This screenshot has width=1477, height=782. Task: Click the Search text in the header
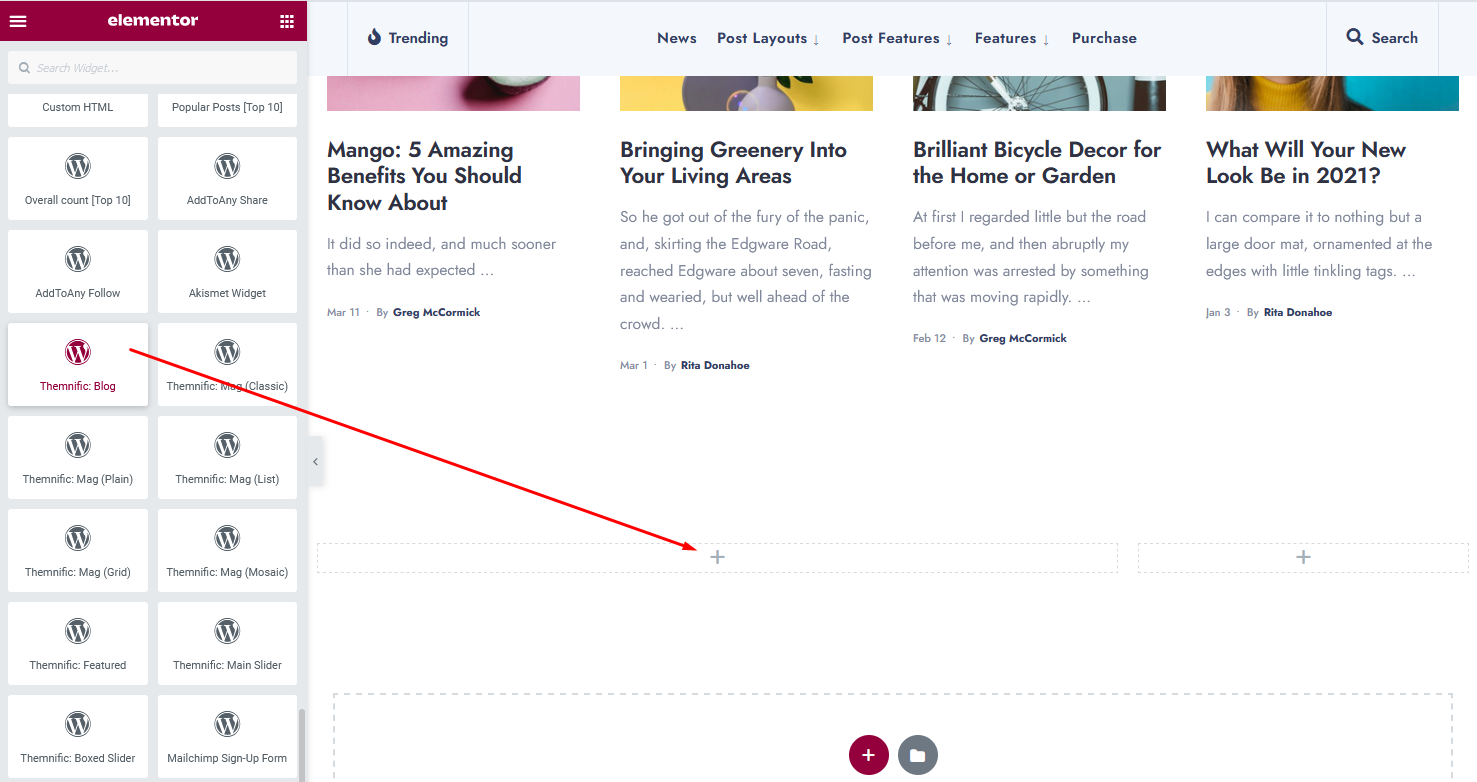pos(1395,38)
